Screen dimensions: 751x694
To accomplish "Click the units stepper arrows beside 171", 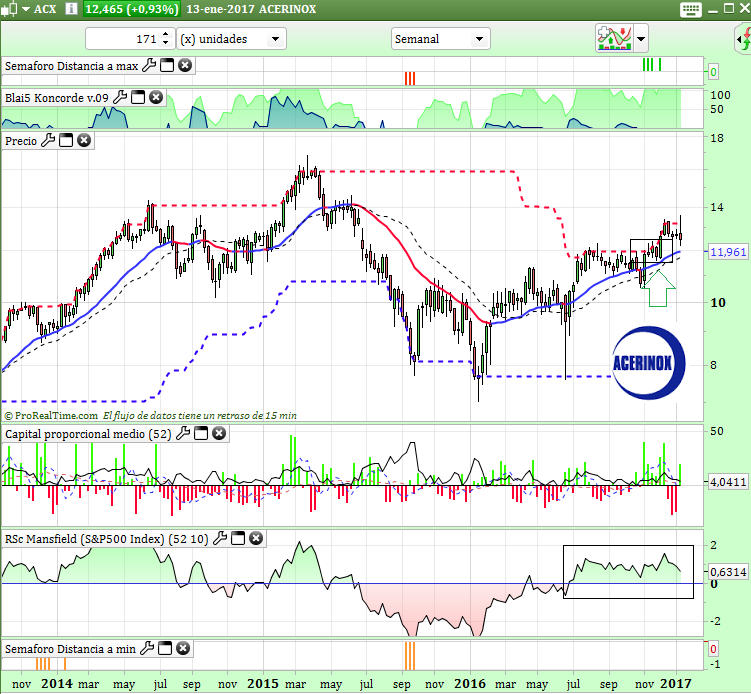I will 166,39.
